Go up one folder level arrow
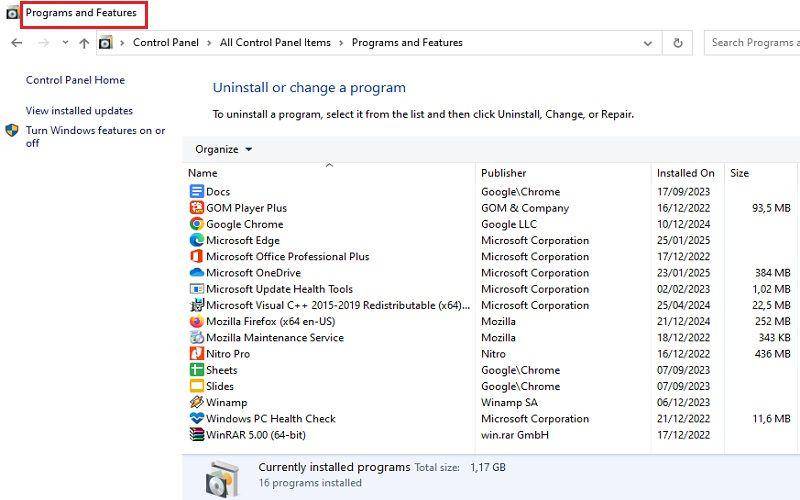 pyautogui.click(x=84, y=43)
